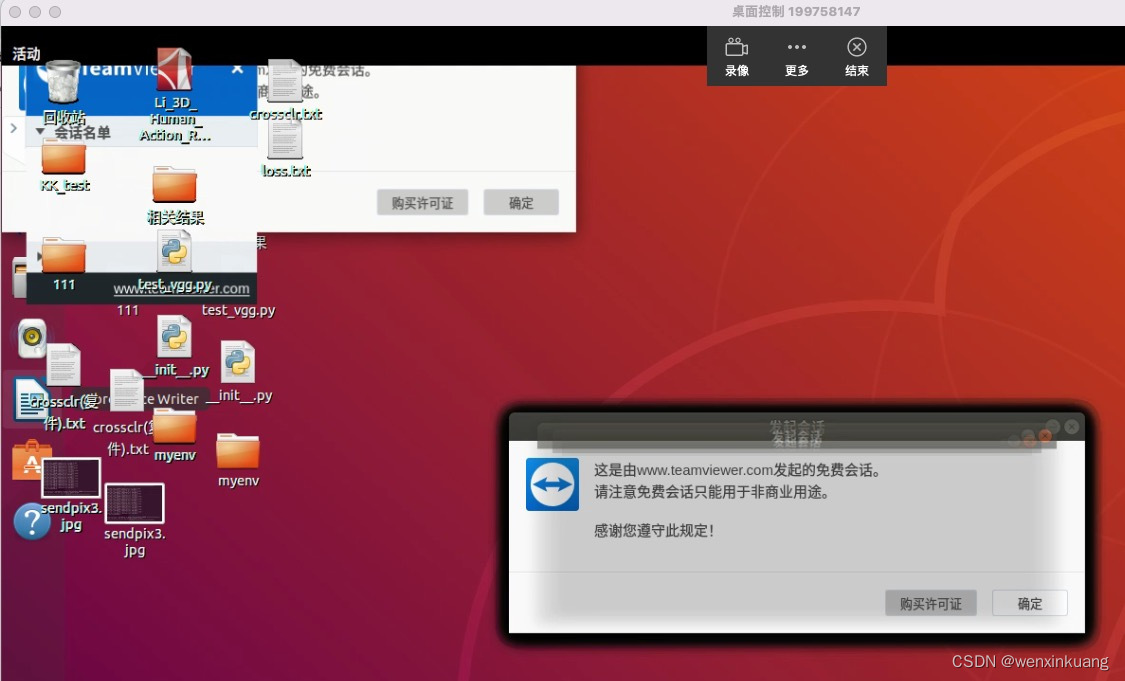Click the 购买许可证 purchase license button
Viewport: 1125px width, 681px height.
click(930, 603)
